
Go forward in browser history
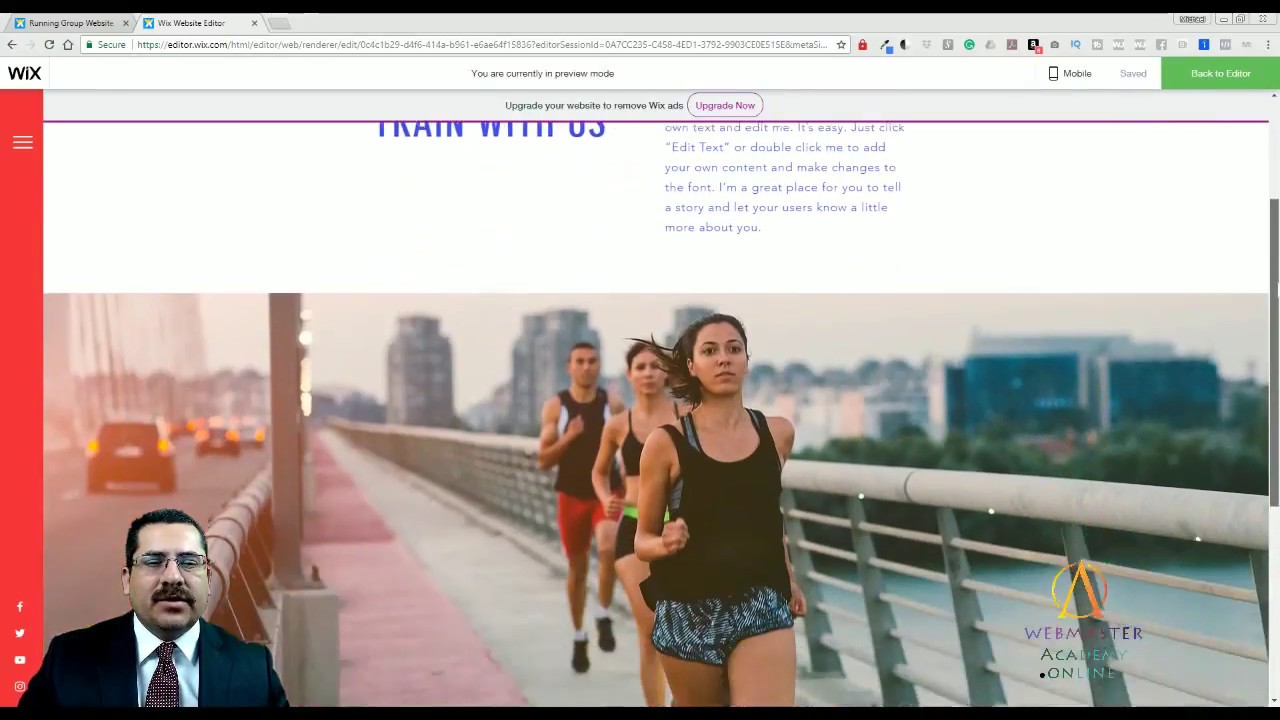click(x=30, y=45)
